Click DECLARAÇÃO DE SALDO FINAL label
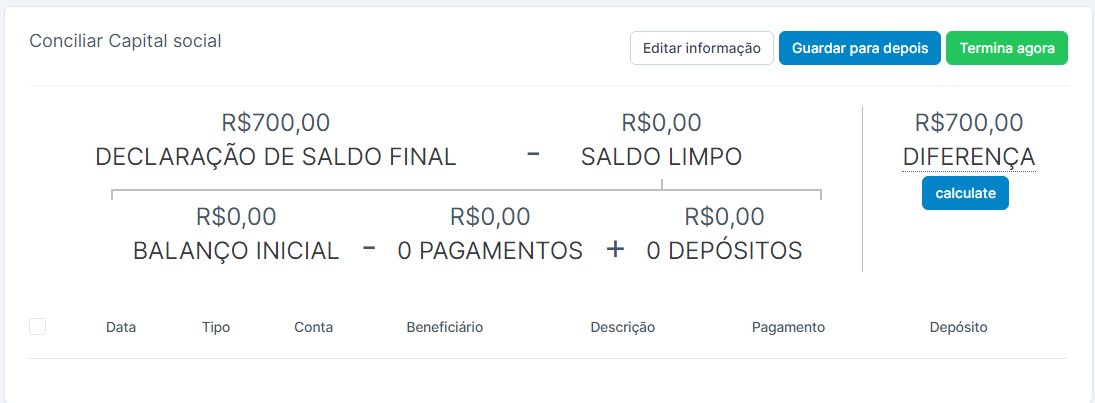Viewport: 1095px width, 403px height. pyautogui.click(x=275, y=157)
